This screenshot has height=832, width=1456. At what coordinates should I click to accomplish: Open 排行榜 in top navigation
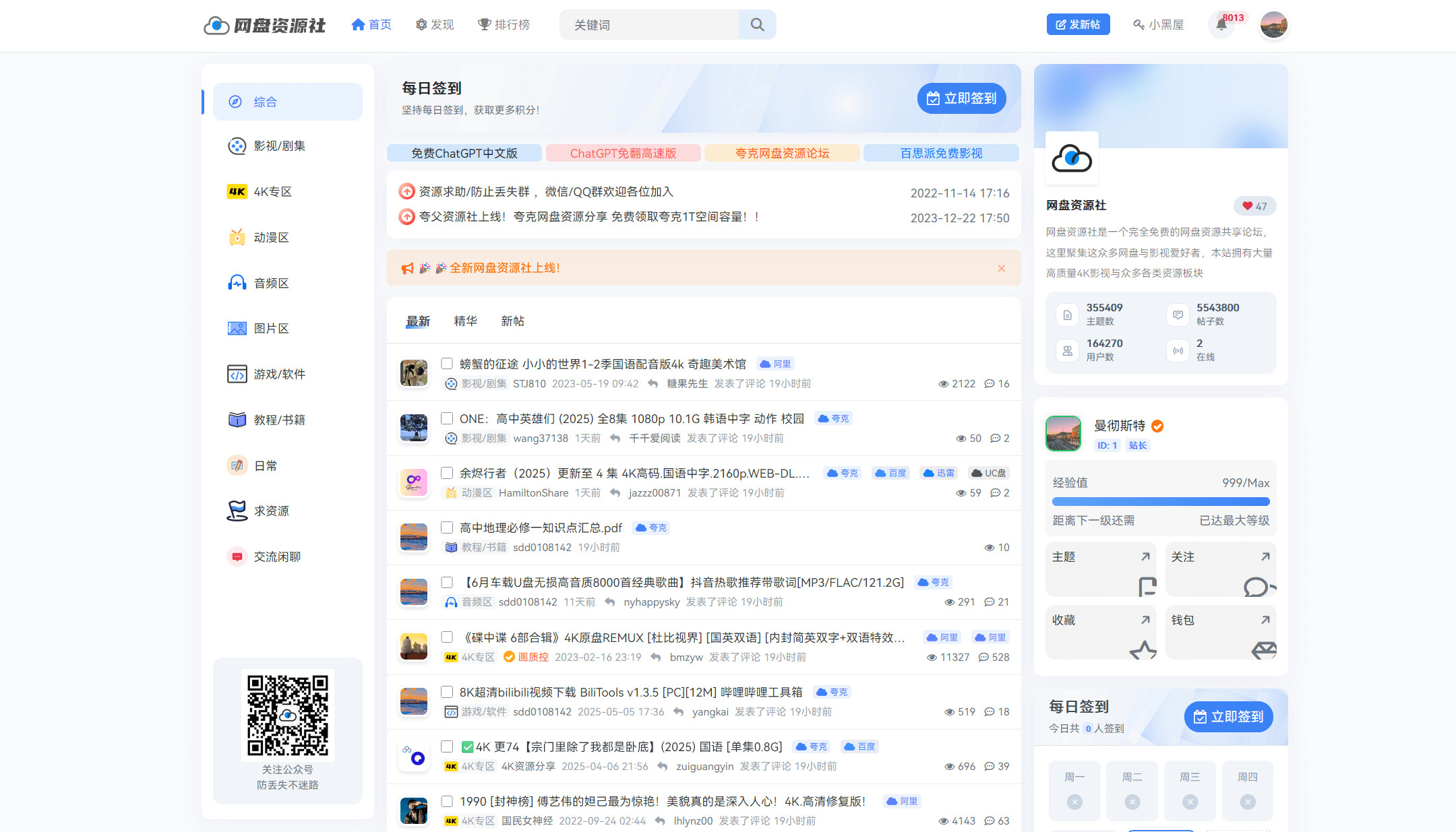point(504,25)
